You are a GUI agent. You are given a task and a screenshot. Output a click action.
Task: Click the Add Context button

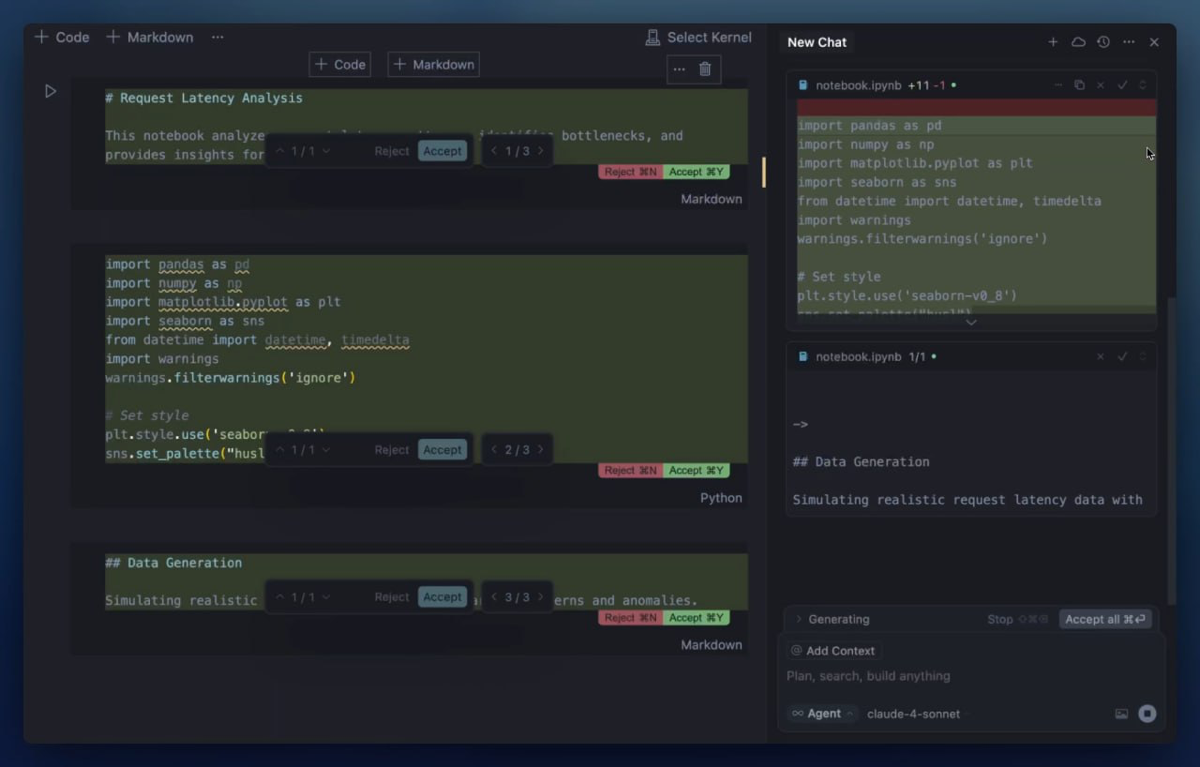tap(833, 651)
